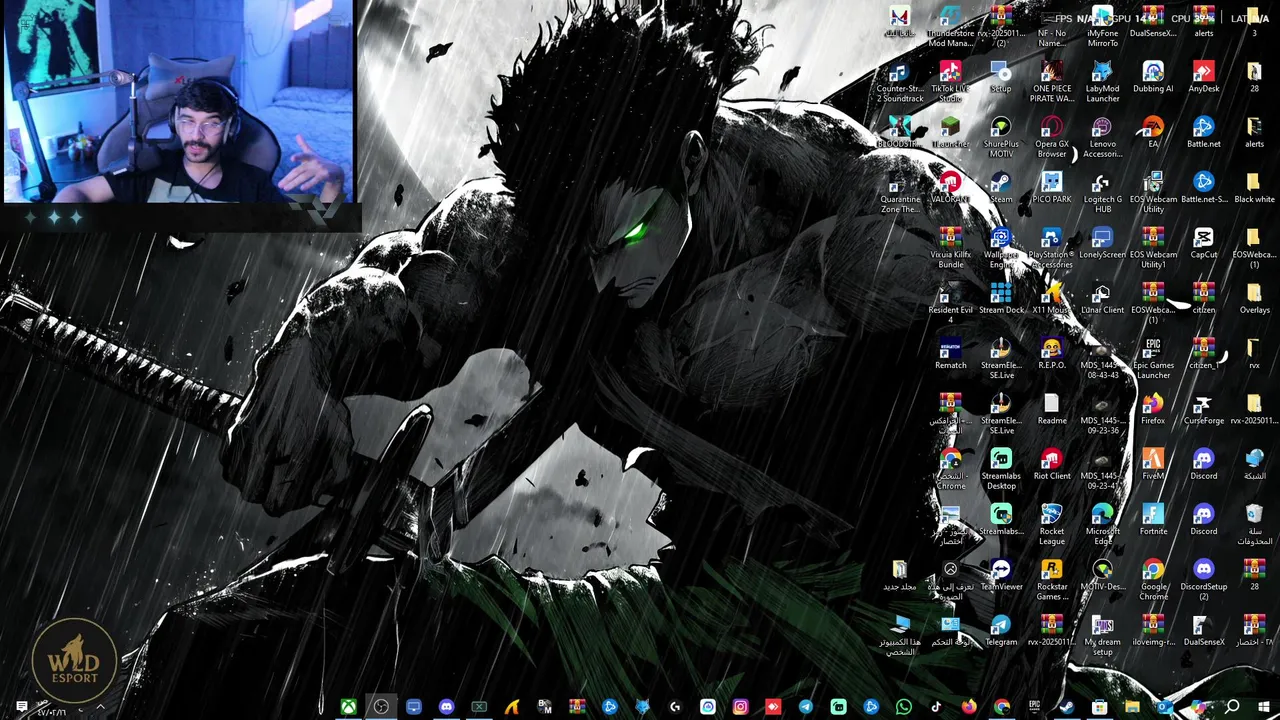Open LonelyScreen desktop icon
The height and width of the screenshot is (720, 1280).
pos(1102,243)
